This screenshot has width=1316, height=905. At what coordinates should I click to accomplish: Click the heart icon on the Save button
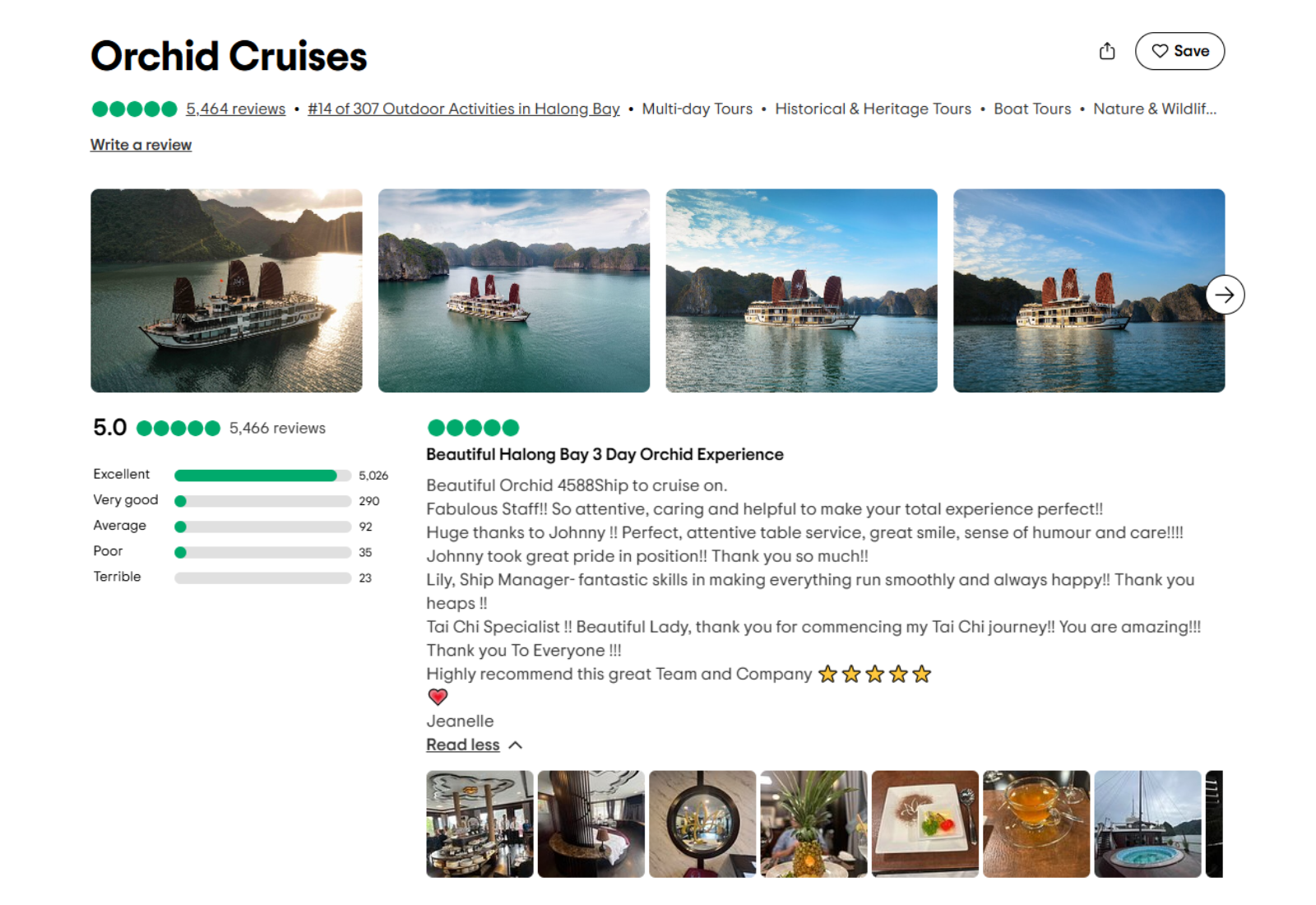point(1161,50)
